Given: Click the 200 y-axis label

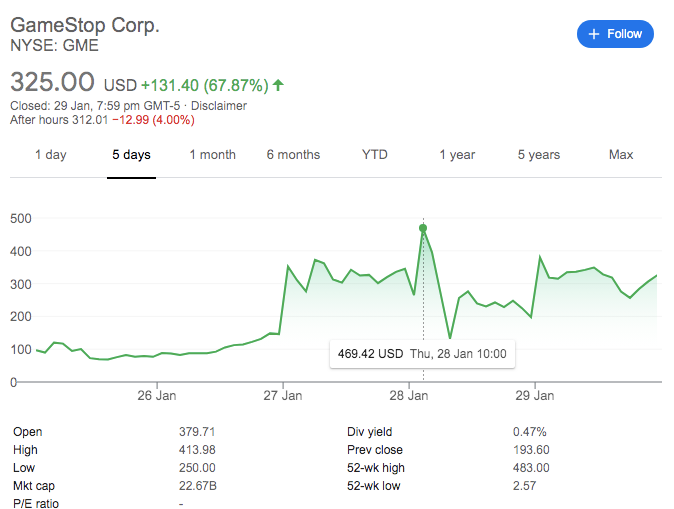Looking at the screenshot, I should (21, 316).
